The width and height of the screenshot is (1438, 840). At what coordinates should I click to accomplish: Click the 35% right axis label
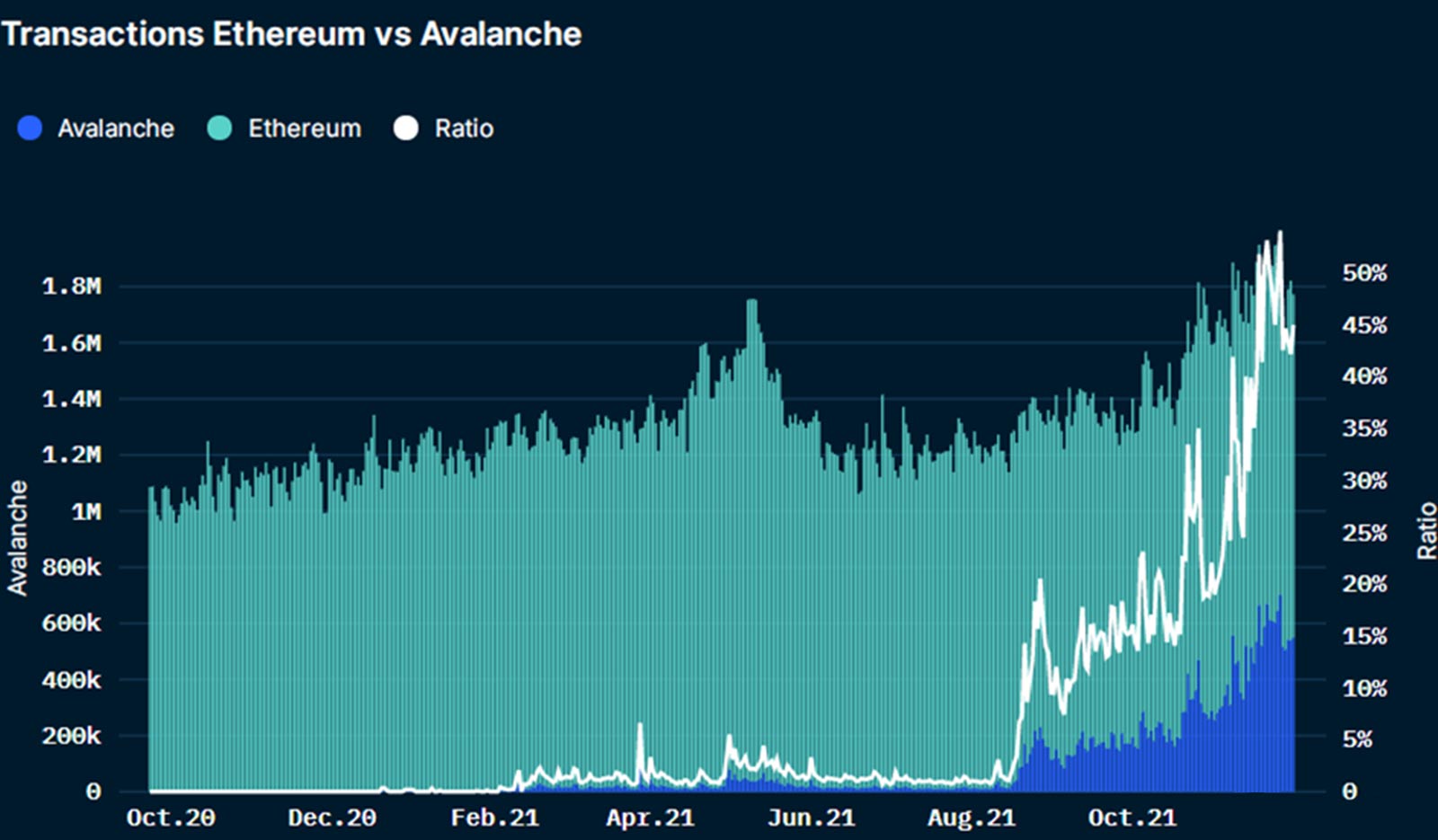1364,428
